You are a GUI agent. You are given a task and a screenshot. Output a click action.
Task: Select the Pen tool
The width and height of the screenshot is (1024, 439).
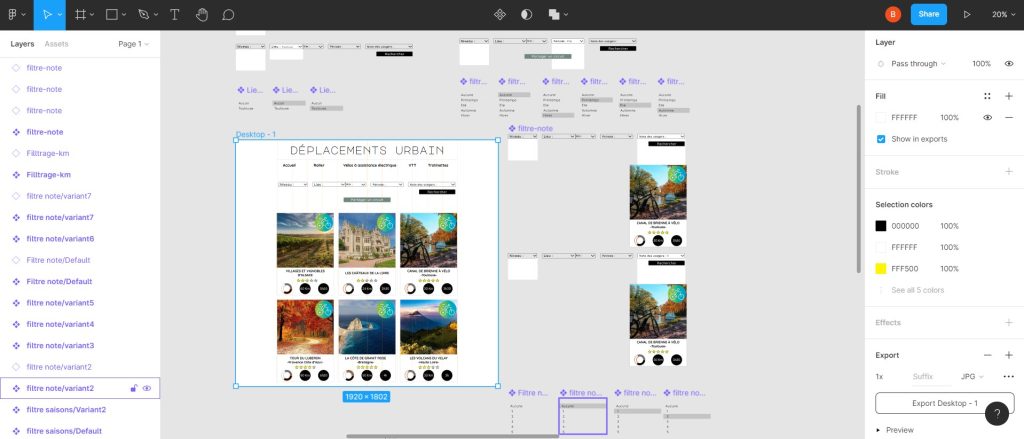[144, 14]
